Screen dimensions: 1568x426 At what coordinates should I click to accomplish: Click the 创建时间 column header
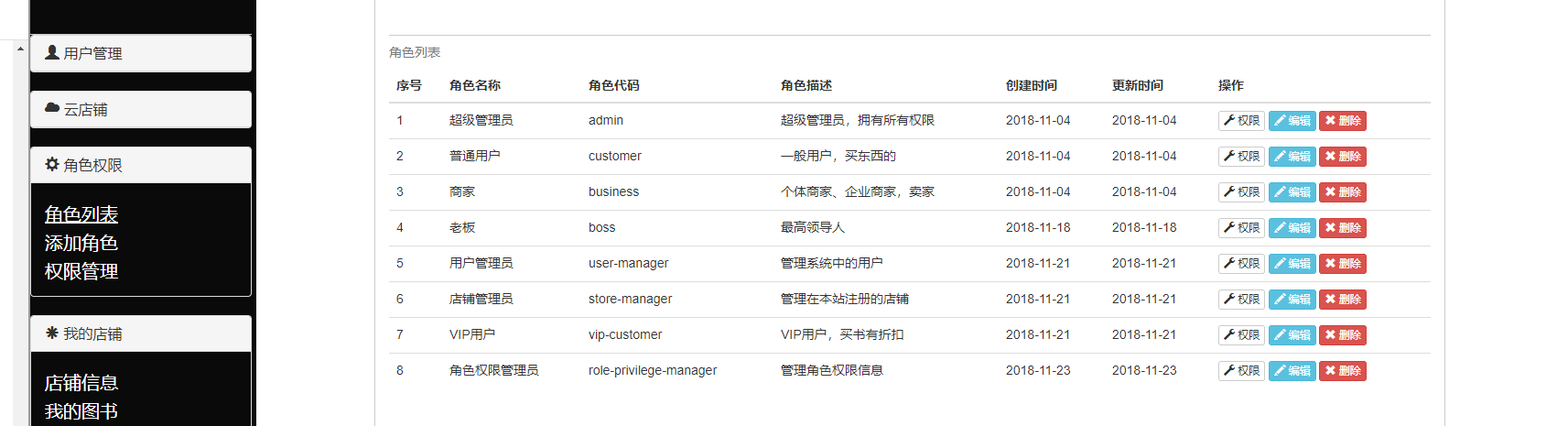point(1032,85)
